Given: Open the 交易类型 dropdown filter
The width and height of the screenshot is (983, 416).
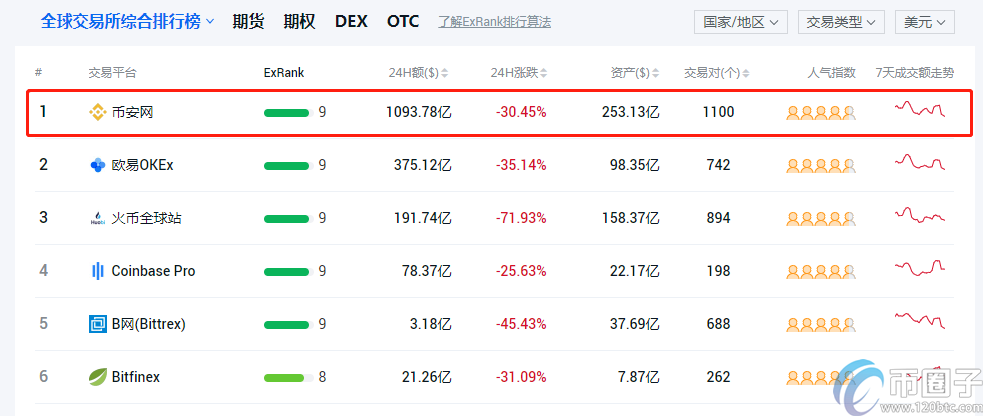Looking at the screenshot, I should point(841,22).
